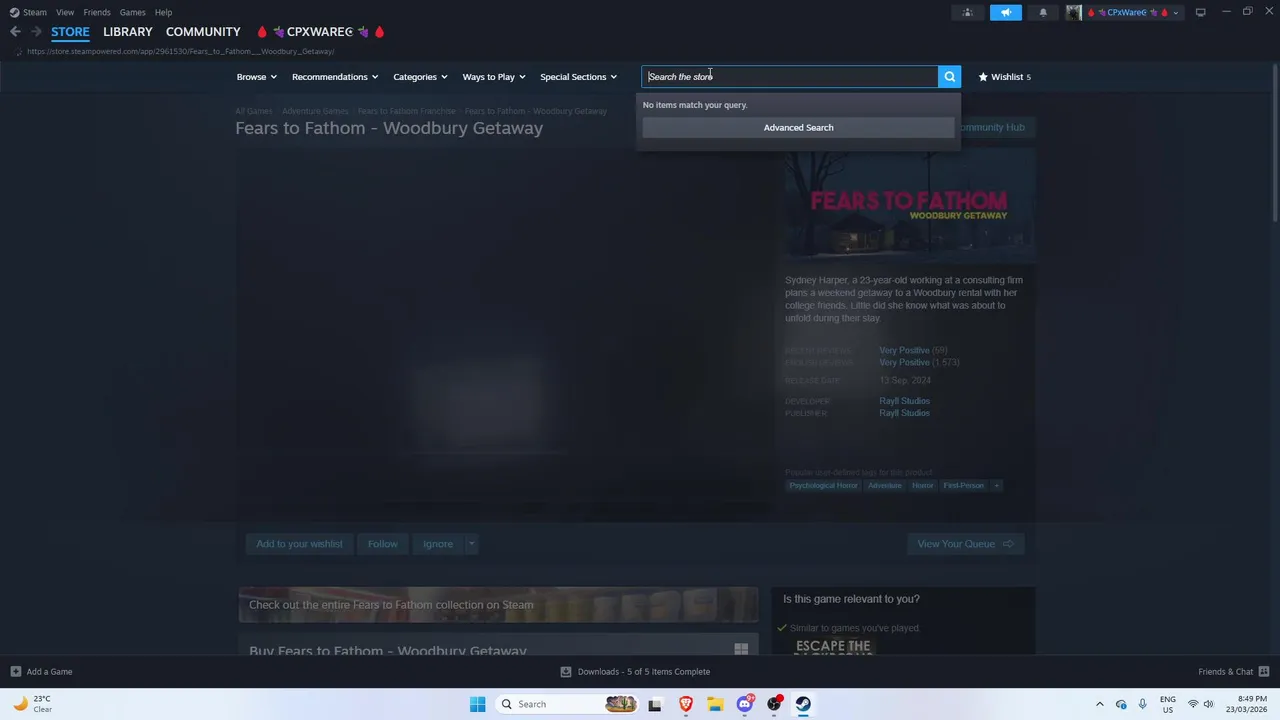Expand the dropdown arrow beside Ignore

click(471, 544)
